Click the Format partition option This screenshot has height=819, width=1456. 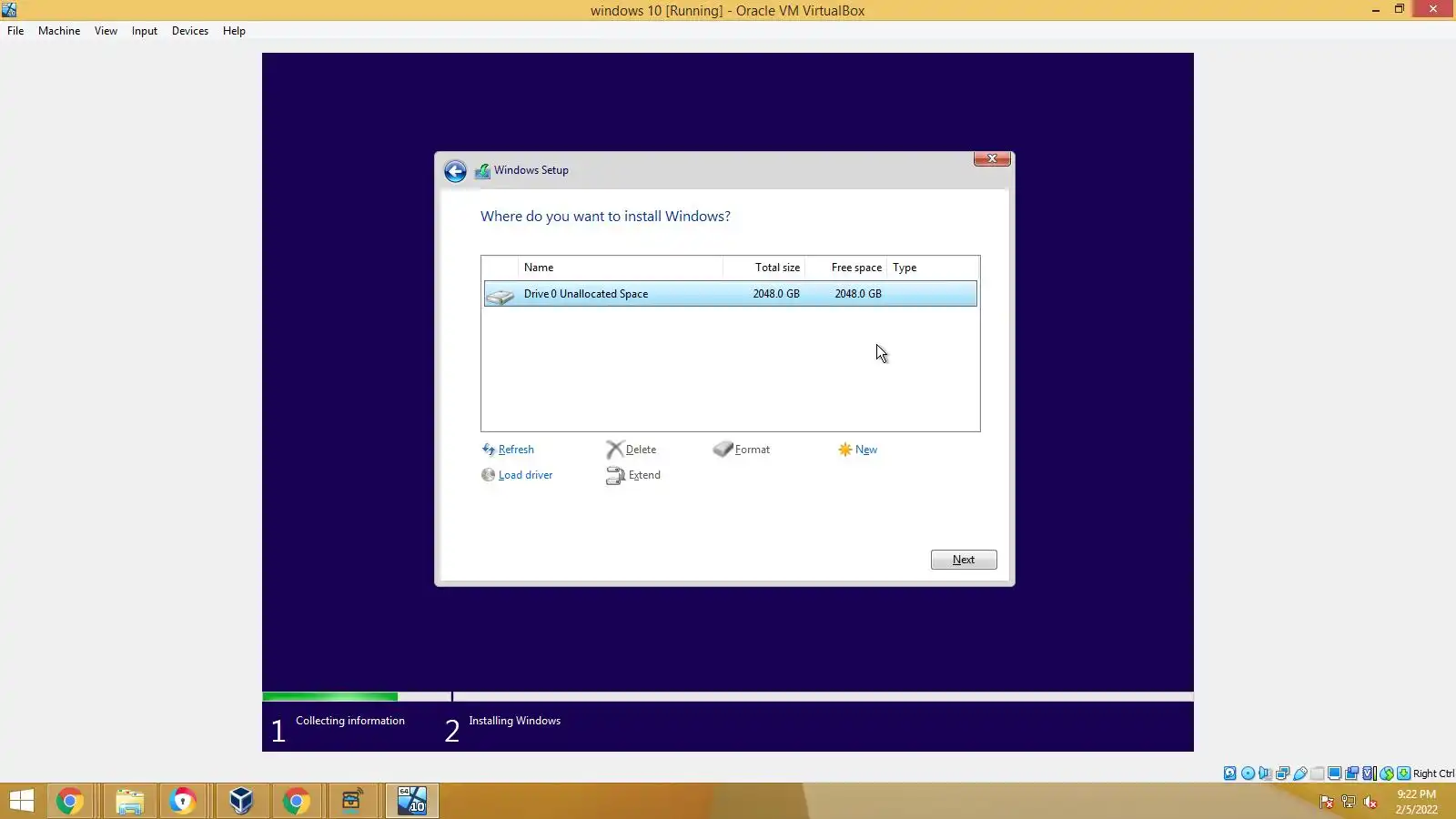[742, 450]
